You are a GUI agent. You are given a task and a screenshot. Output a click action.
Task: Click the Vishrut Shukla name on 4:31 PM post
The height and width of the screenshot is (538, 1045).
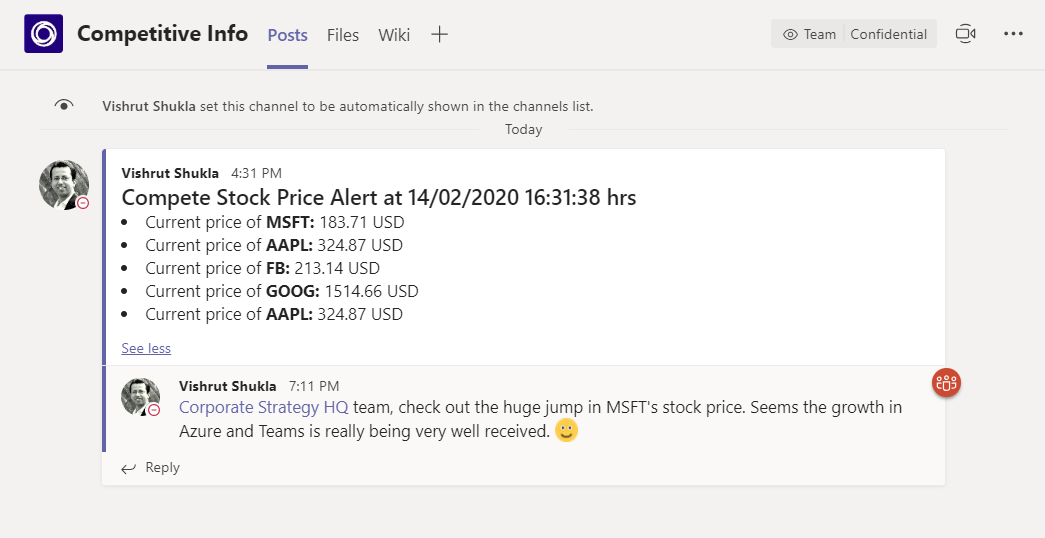pos(170,173)
